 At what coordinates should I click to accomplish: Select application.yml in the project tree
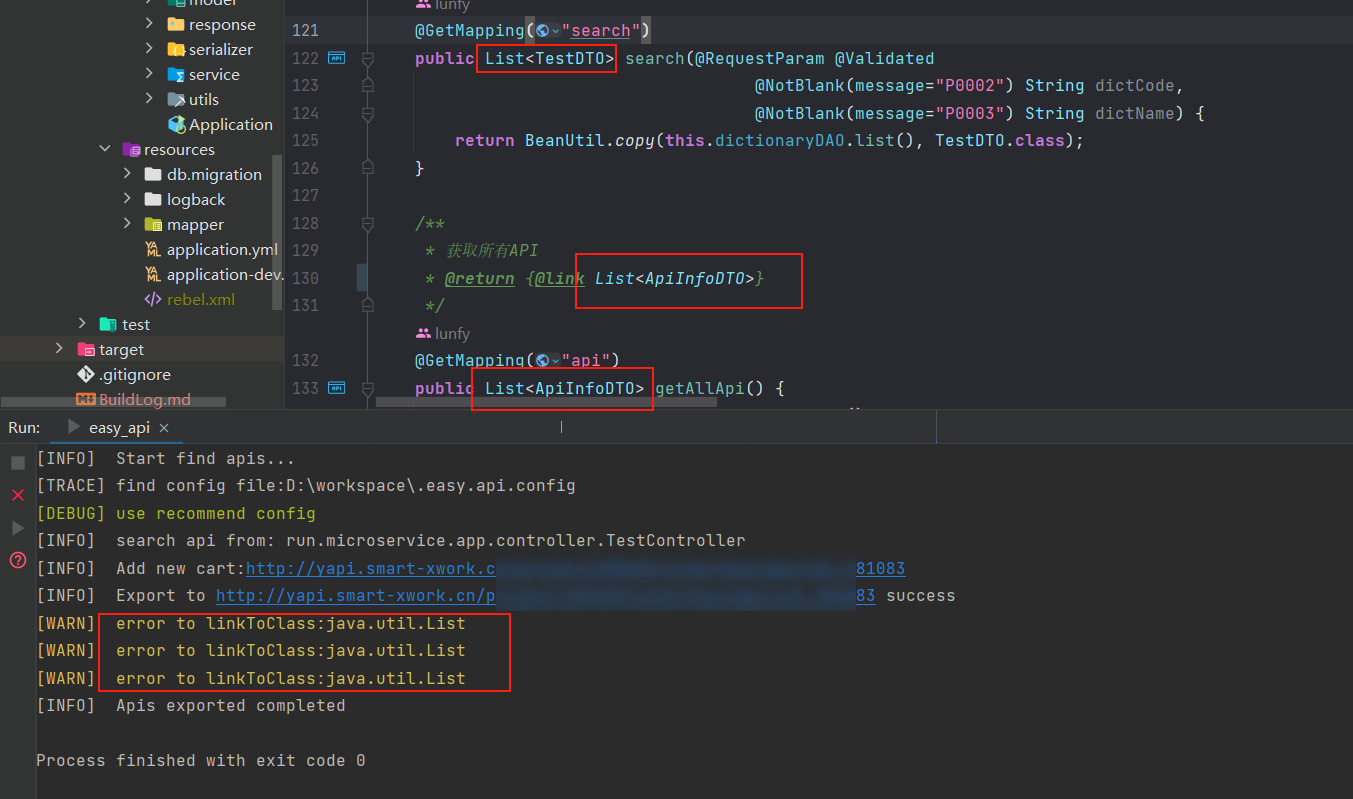(221, 249)
